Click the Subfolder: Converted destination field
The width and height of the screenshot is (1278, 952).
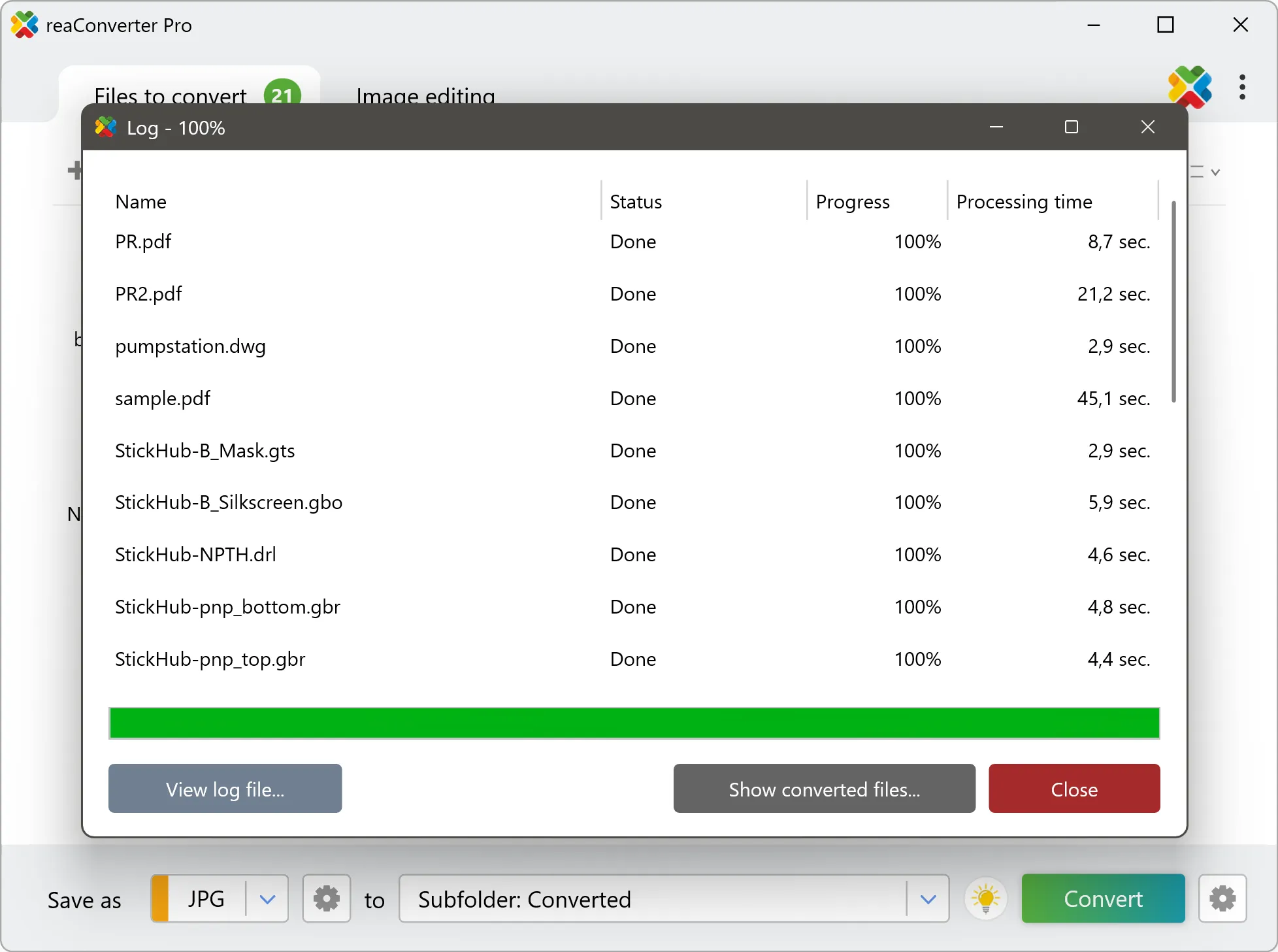click(x=652, y=899)
